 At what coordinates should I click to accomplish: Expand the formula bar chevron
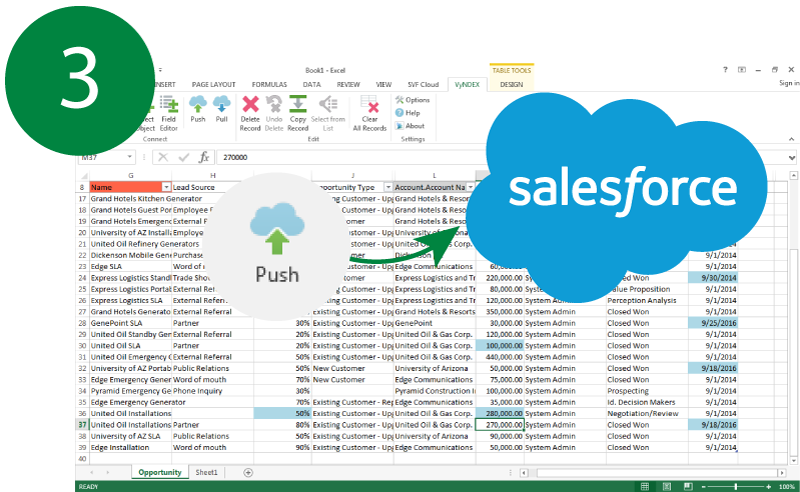point(792,158)
